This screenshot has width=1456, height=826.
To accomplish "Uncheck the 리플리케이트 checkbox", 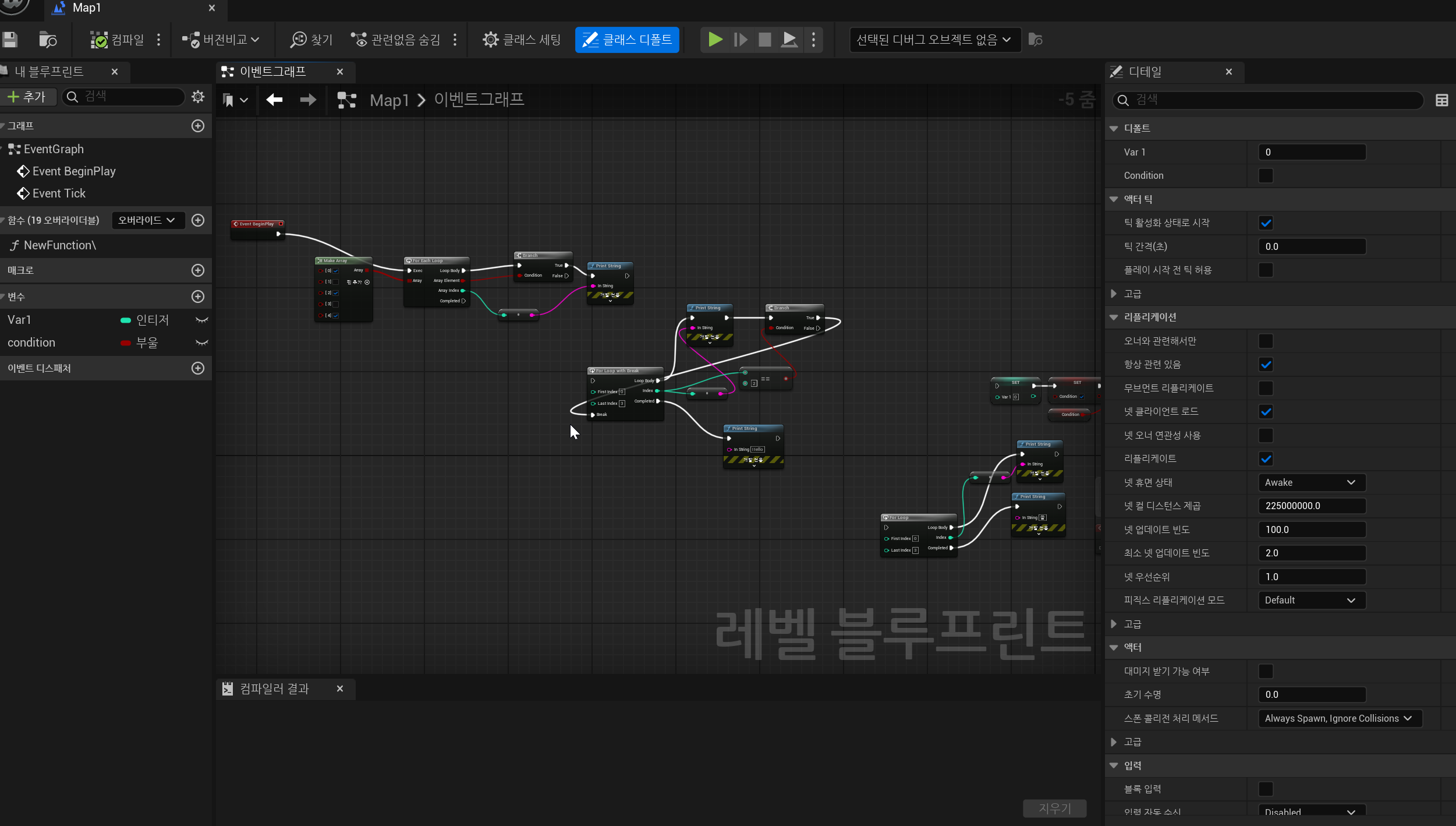I will [1266, 459].
